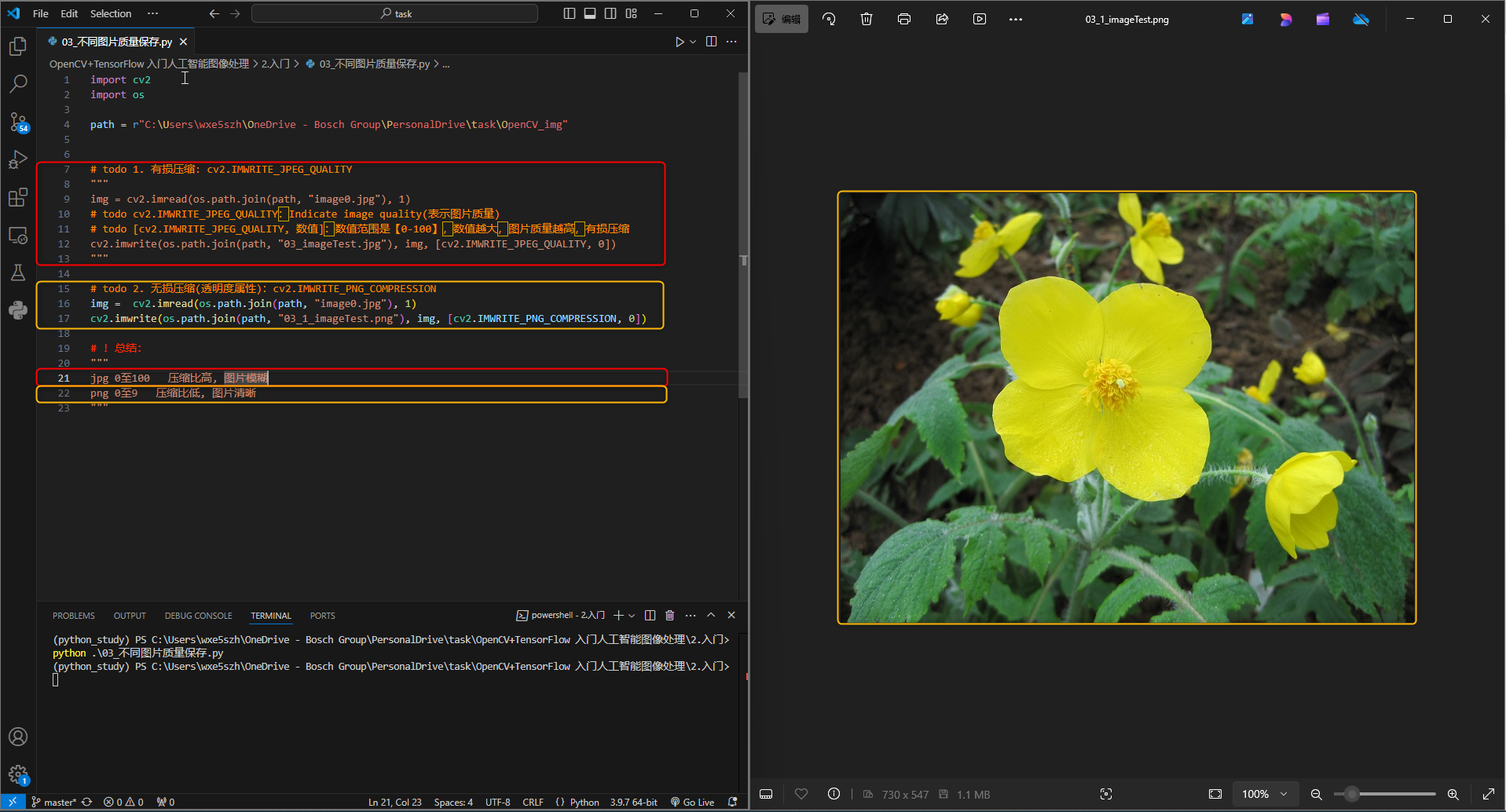
Task: Switch to the DEBUG CONSOLE tab
Action: pyautogui.click(x=198, y=616)
